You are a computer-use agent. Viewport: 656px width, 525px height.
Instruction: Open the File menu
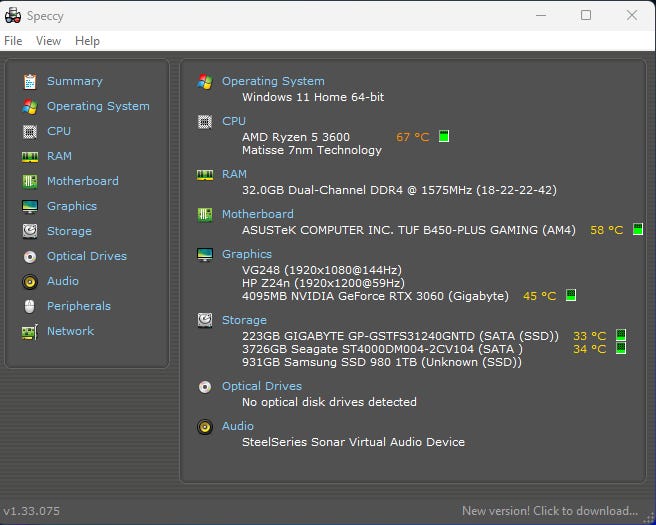13,41
